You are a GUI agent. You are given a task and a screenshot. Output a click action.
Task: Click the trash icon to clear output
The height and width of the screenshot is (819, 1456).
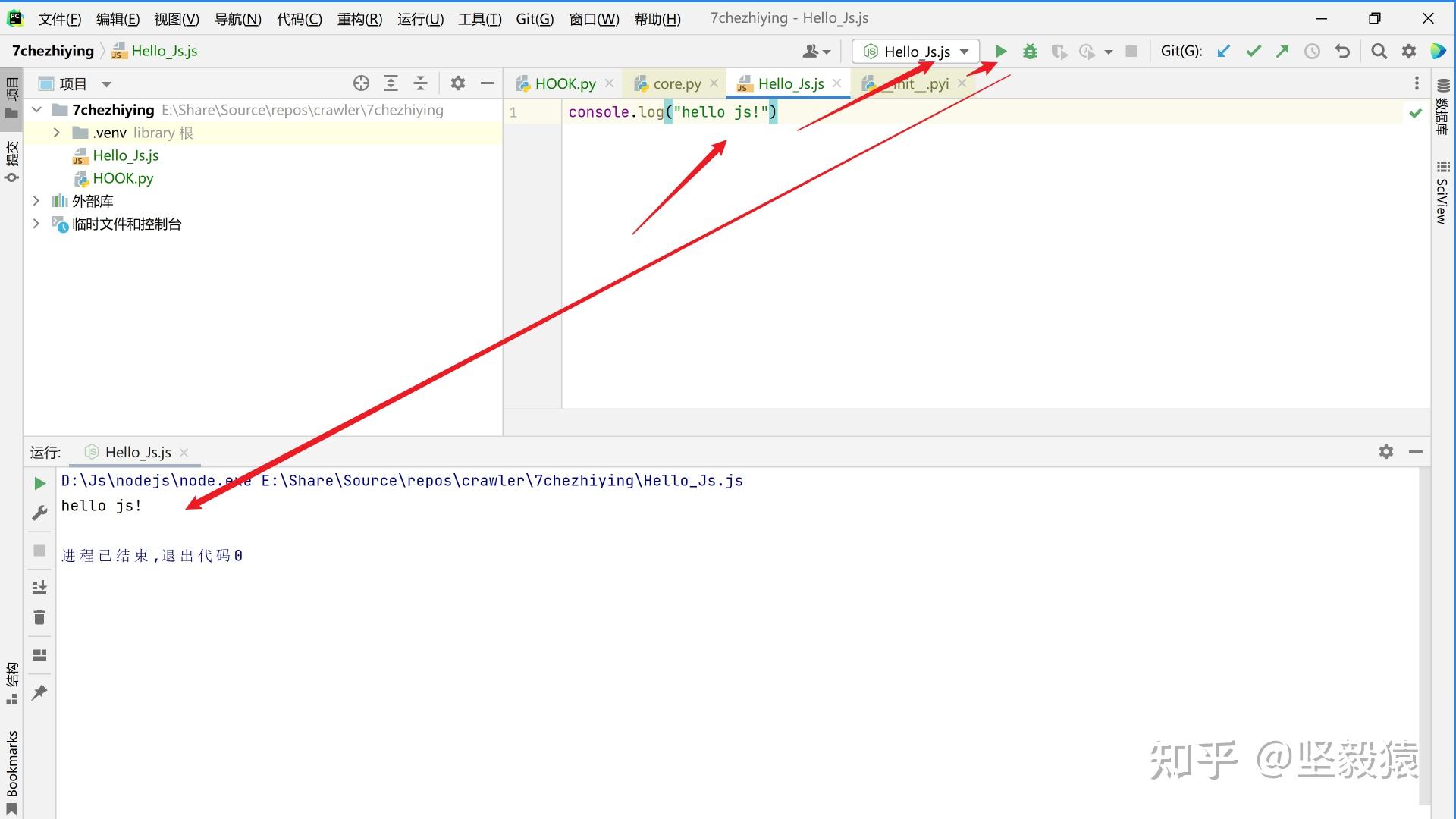pyautogui.click(x=39, y=617)
